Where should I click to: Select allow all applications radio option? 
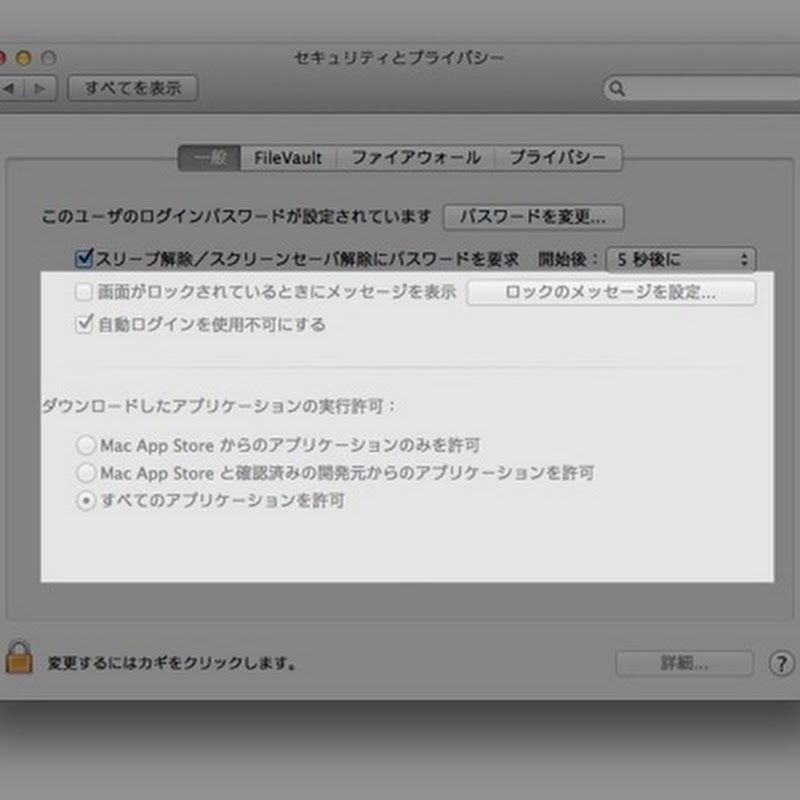pyautogui.click(x=86, y=501)
